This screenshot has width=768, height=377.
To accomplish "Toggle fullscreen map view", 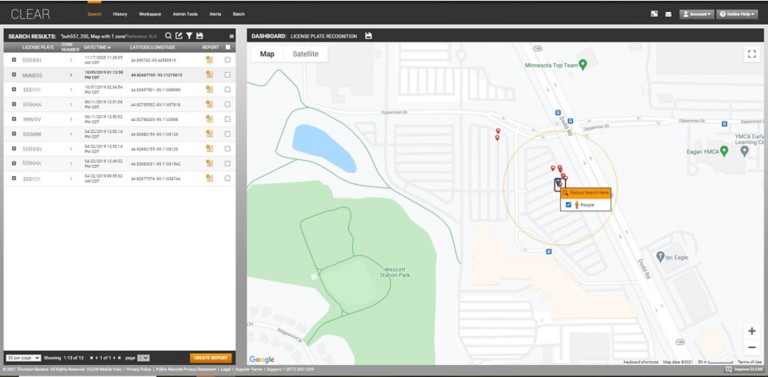I will pos(751,54).
